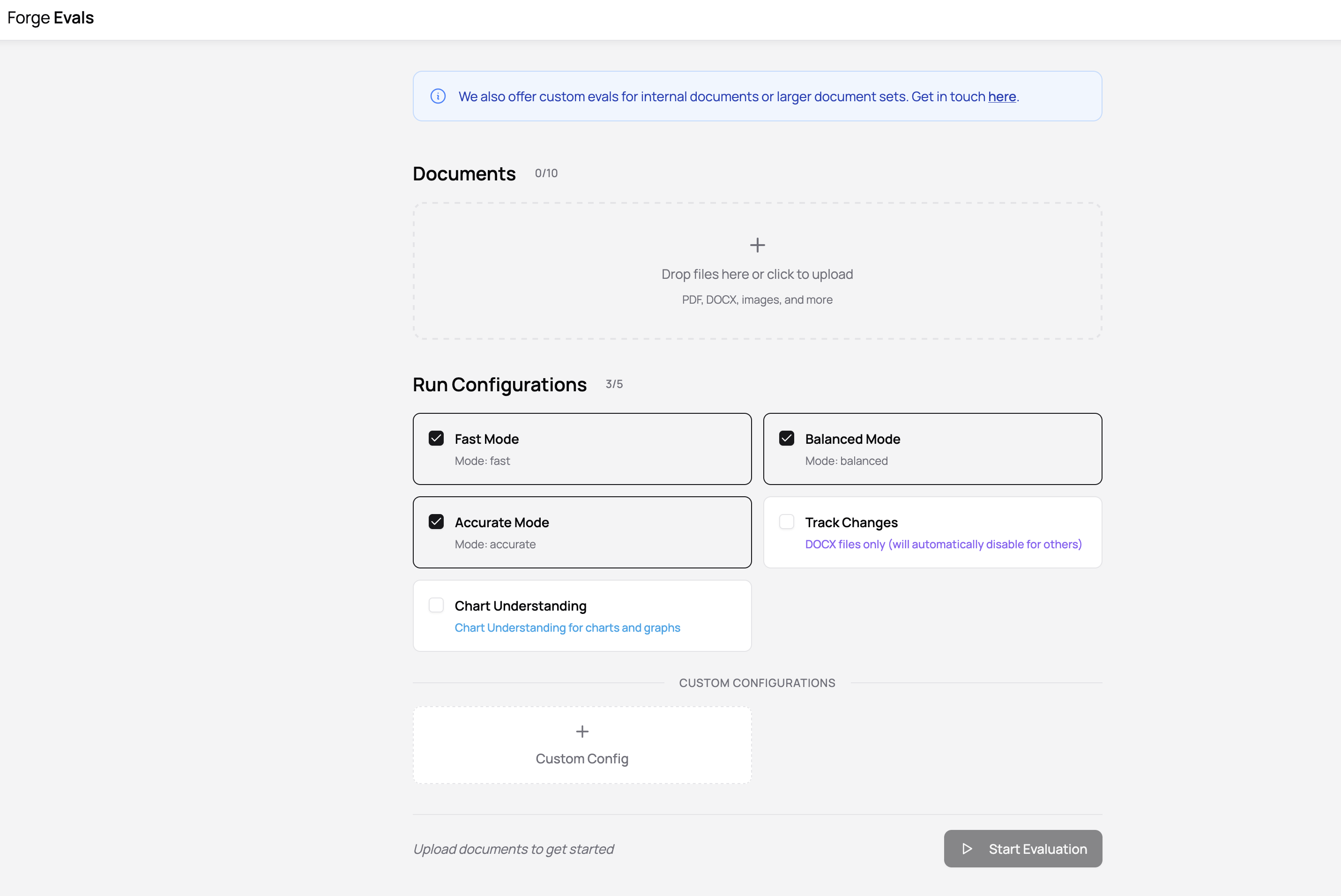The image size is (1341, 896).
Task: Uncheck the Fast Mode checkbox
Action: pos(436,438)
